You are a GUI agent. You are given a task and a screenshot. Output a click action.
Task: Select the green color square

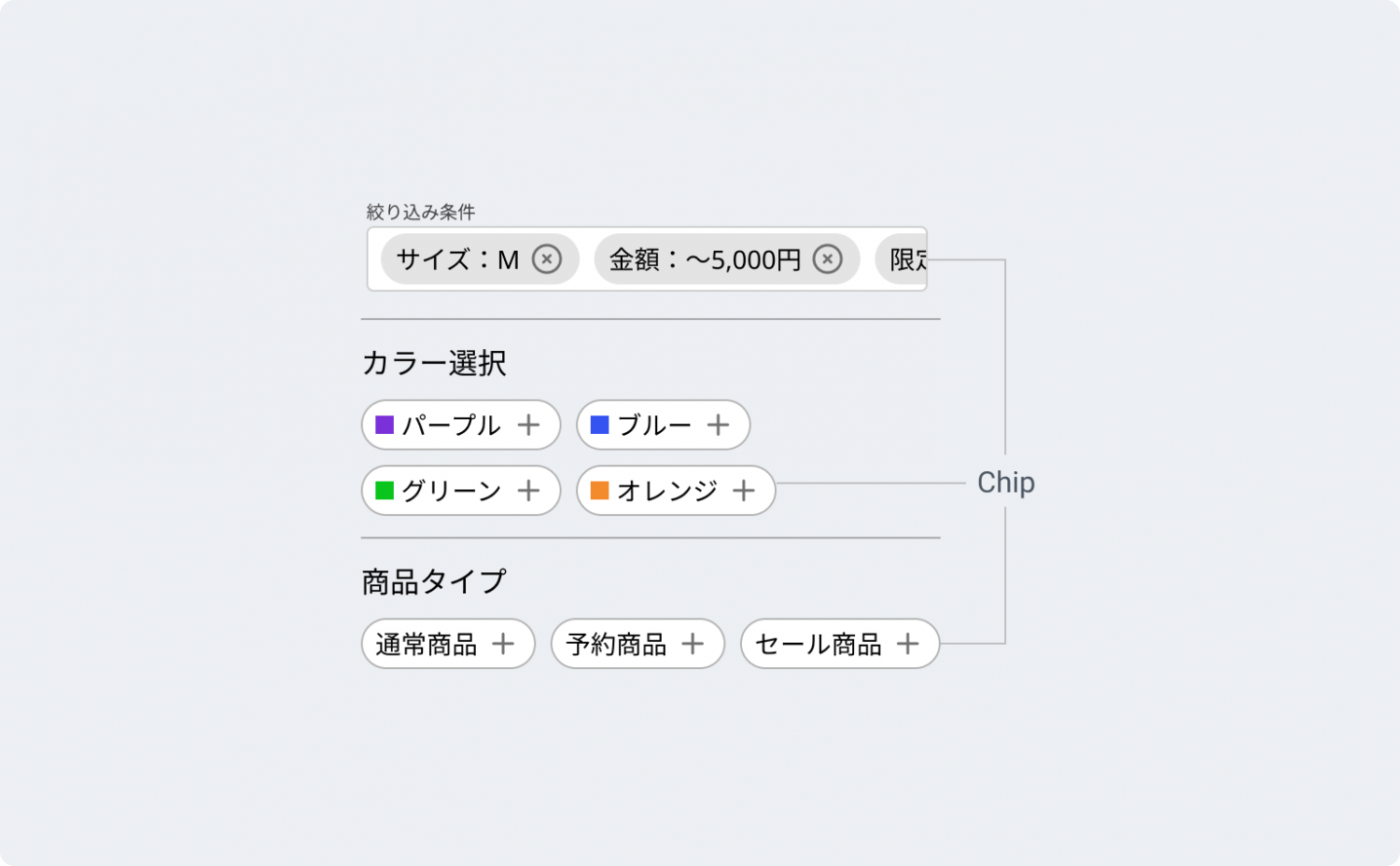coord(385,490)
